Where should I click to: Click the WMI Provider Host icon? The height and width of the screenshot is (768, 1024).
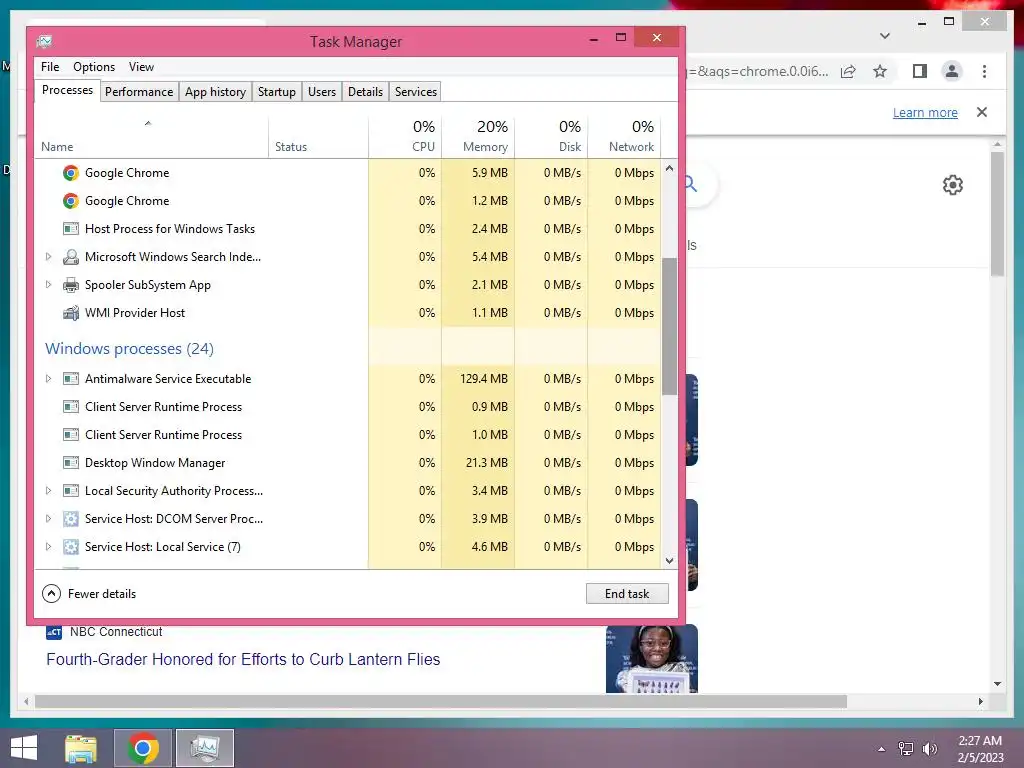tap(71, 313)
